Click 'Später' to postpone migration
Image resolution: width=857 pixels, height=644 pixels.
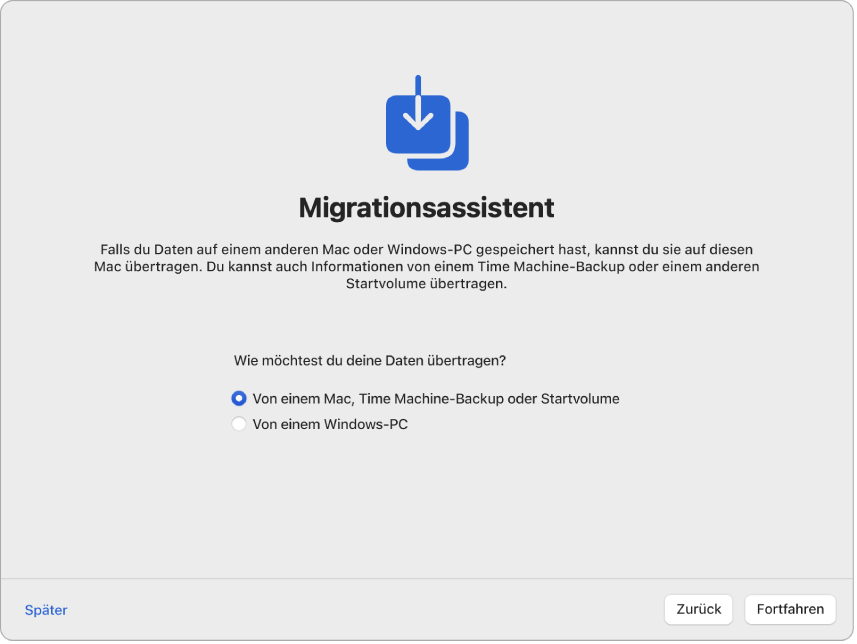pyautogui.click(x=45, y=609)
